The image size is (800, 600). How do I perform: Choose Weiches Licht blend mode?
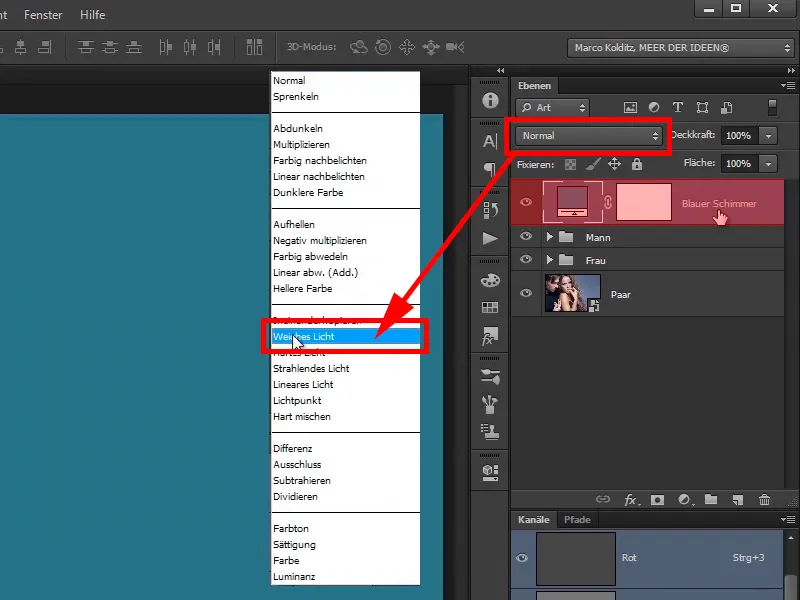point(345,336)
